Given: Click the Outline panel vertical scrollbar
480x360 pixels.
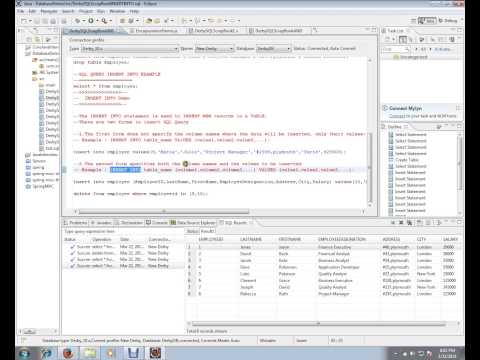Looking at the screenshot, I should pyautogui.click(x=460, y=163).
